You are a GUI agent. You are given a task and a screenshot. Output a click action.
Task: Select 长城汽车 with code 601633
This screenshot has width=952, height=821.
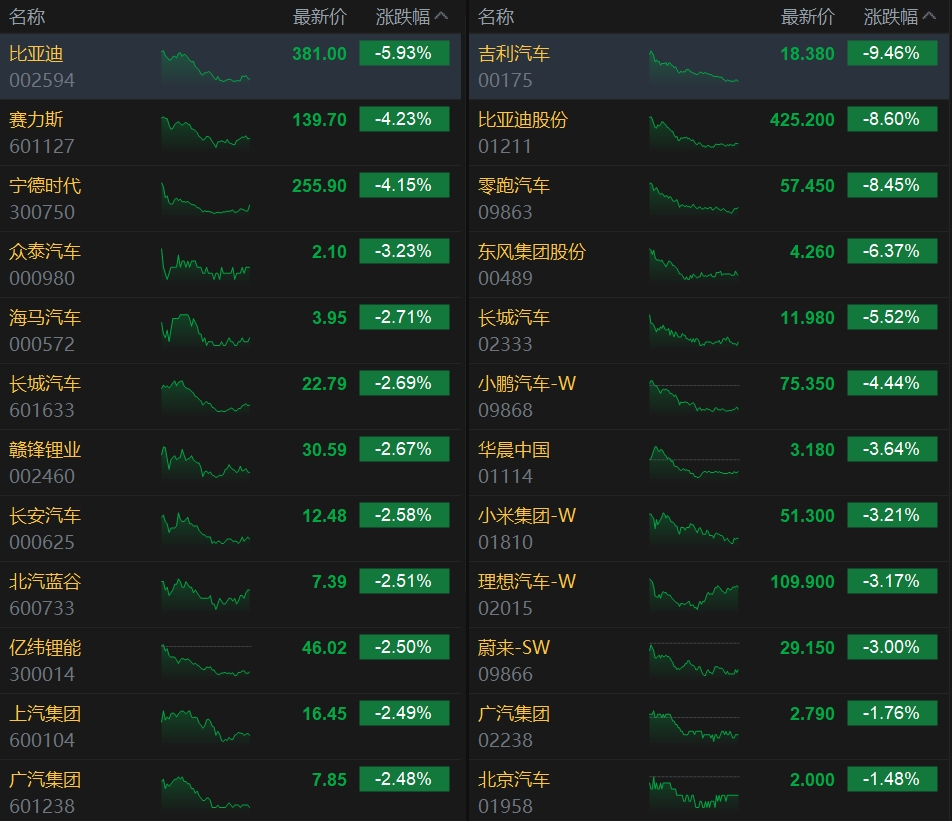[x=45, y=384]
